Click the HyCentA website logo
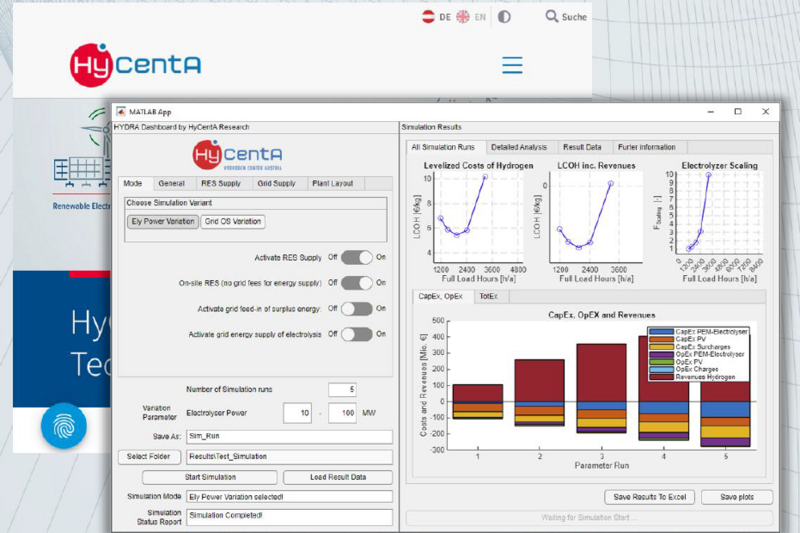Screen dimensions: 800x533 (x=135, y=65)
